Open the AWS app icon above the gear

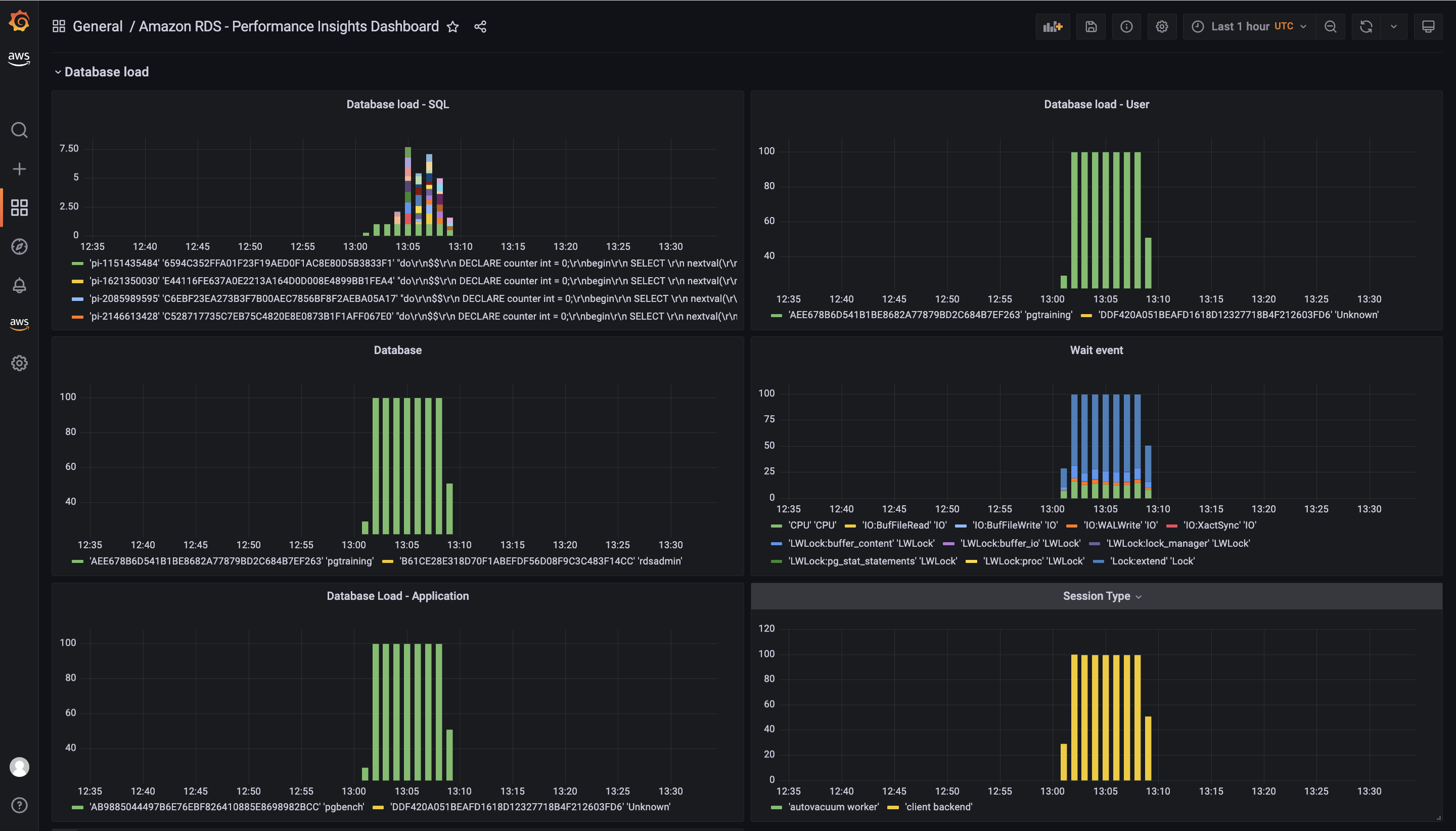click(19, 323)
